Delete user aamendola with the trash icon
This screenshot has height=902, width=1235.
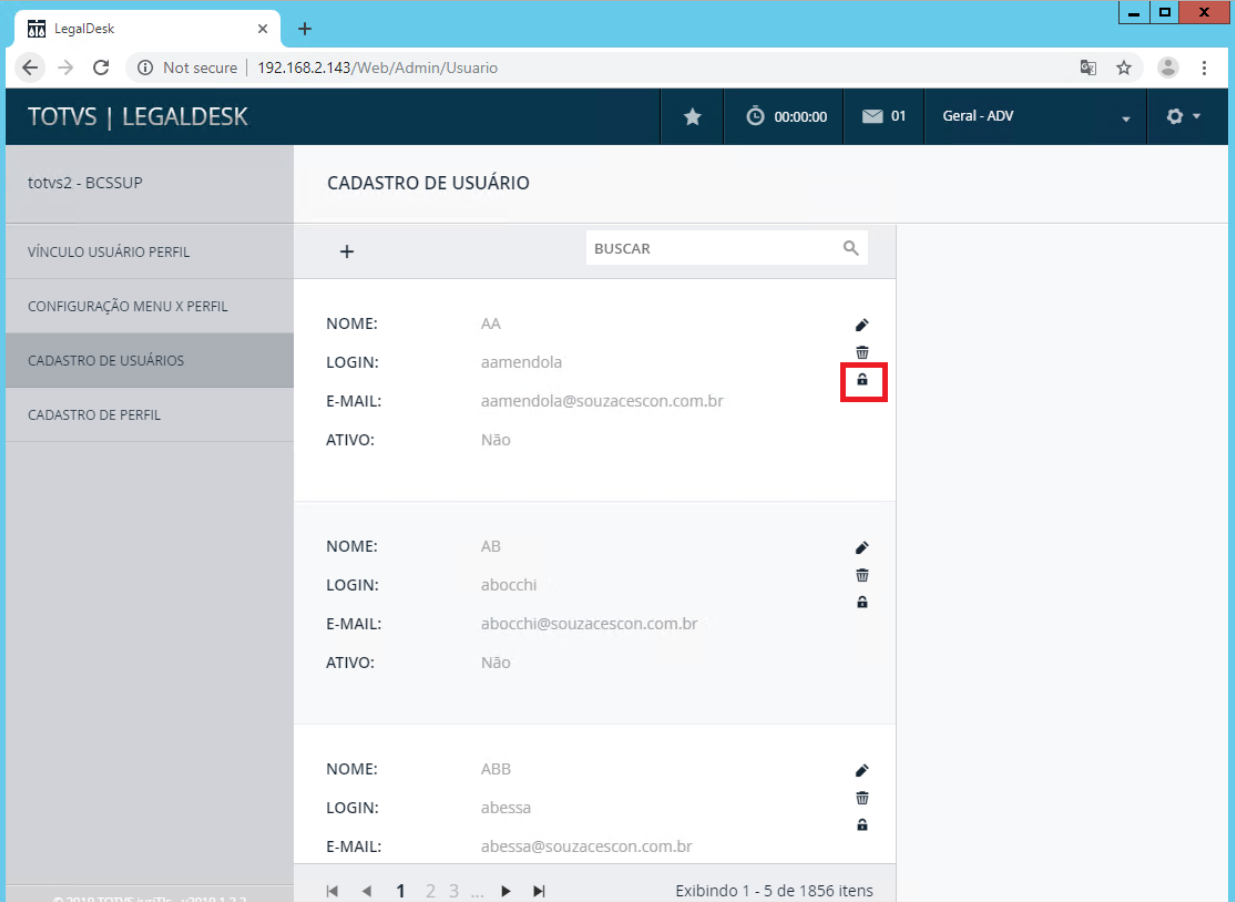[x=862, y=352]
